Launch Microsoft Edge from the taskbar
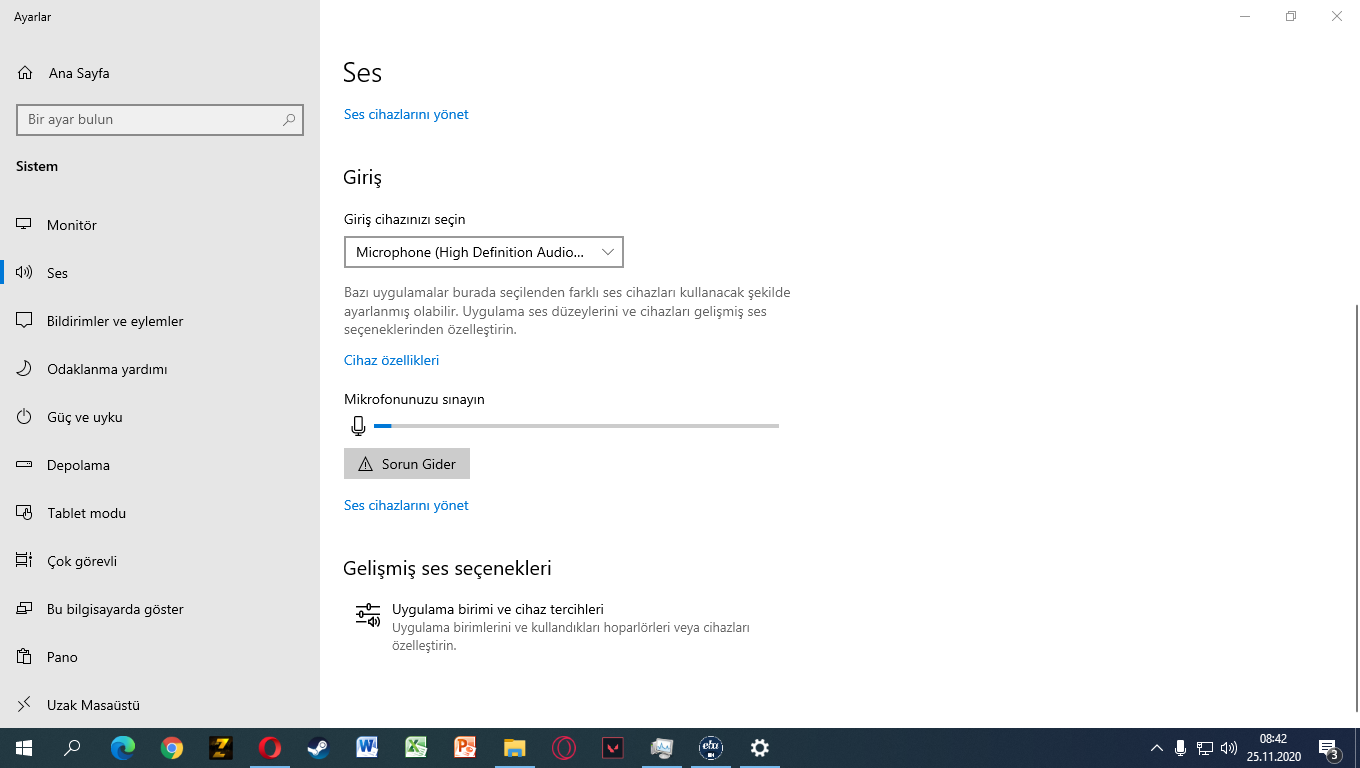1360x768 pixels. tap(123, 748)
